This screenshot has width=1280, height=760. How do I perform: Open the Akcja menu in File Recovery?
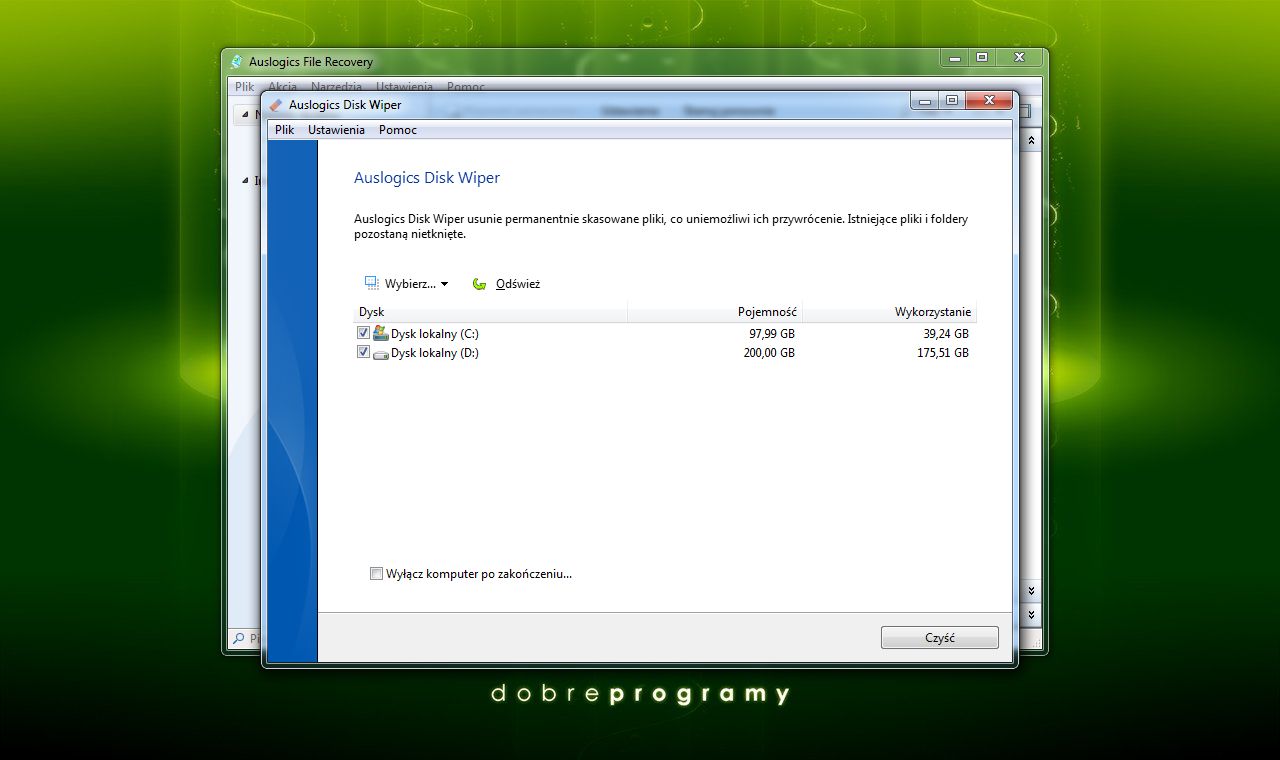[282, 87]
